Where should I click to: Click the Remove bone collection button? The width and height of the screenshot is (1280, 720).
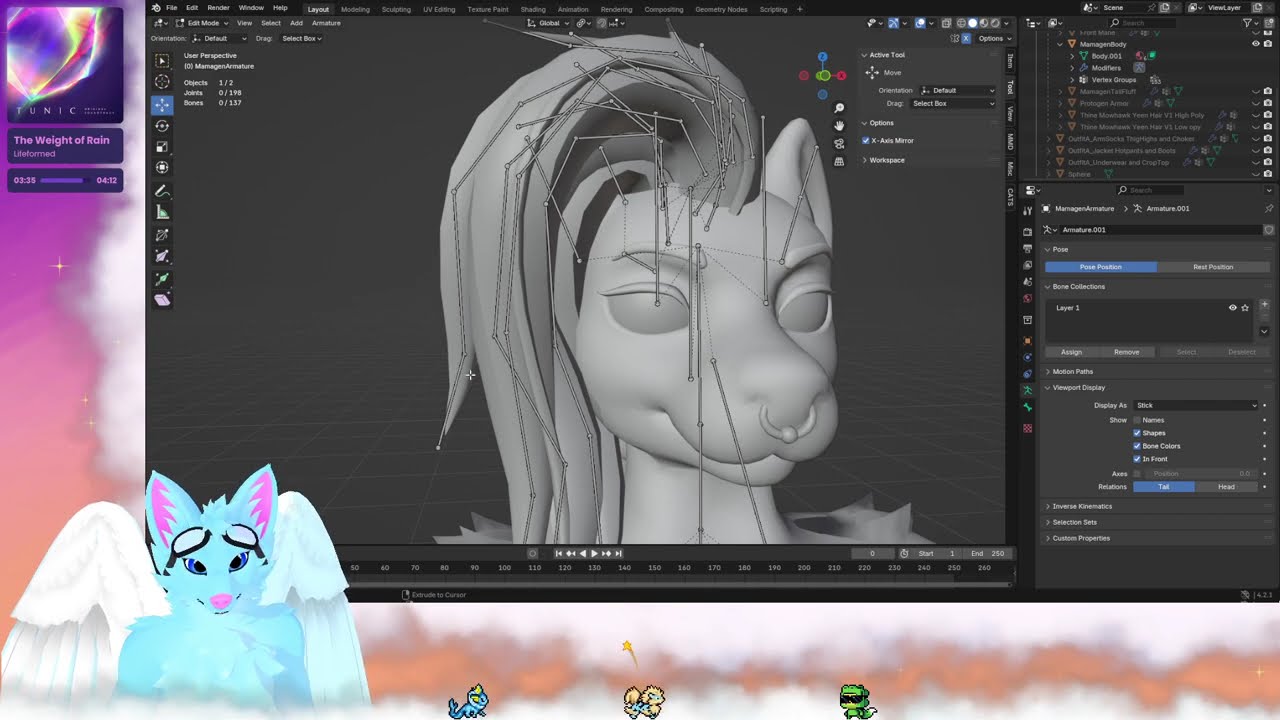[x=1126, y=352]
